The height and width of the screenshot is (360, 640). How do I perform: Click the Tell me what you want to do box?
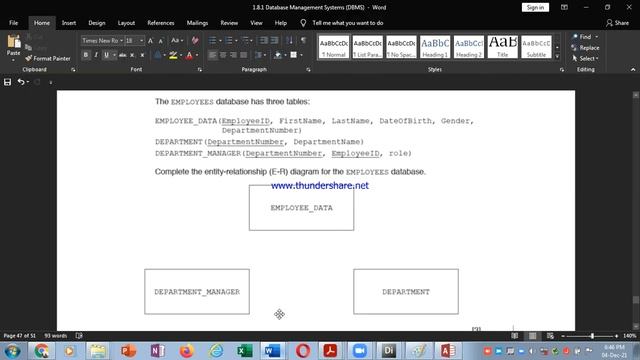click(x=348, y=23)
